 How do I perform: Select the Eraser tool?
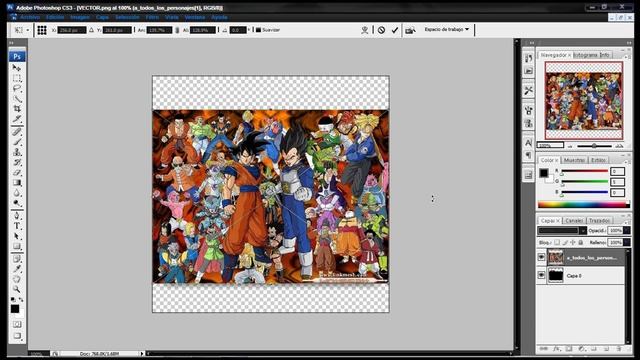point(17,172)
